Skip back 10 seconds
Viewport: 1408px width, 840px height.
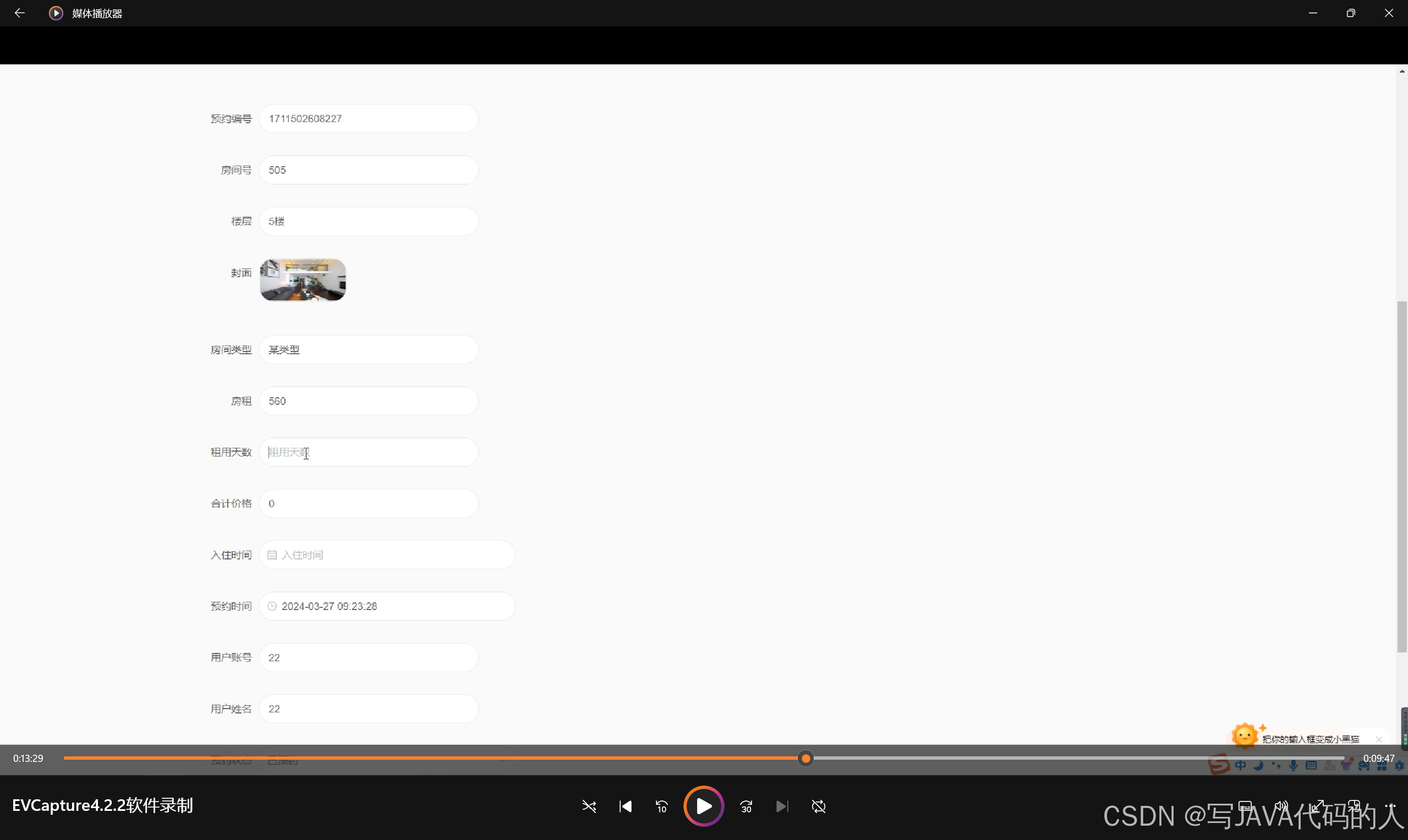[x=661, y=806]
